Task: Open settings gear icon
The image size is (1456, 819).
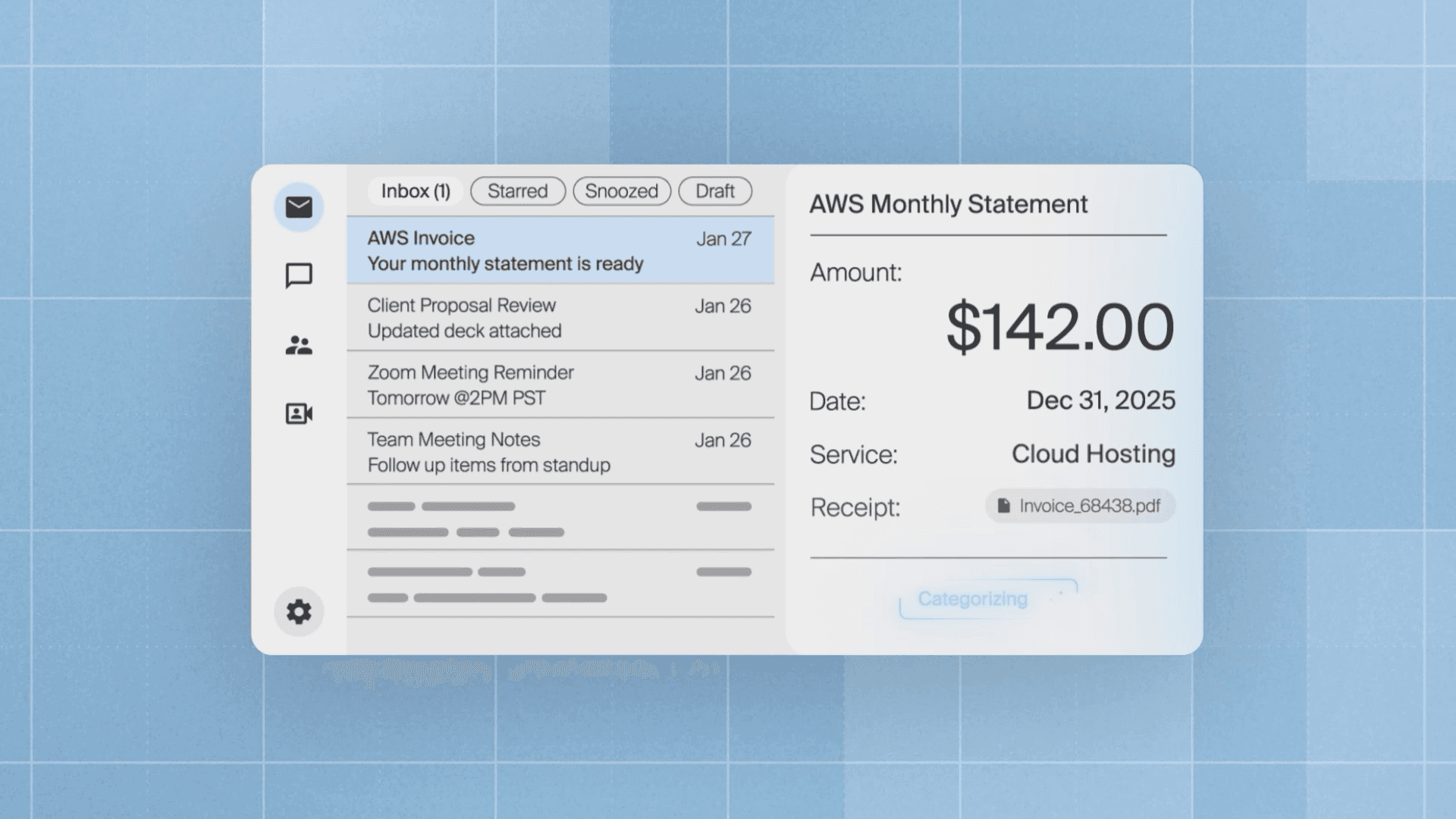Action: point(299,611)
